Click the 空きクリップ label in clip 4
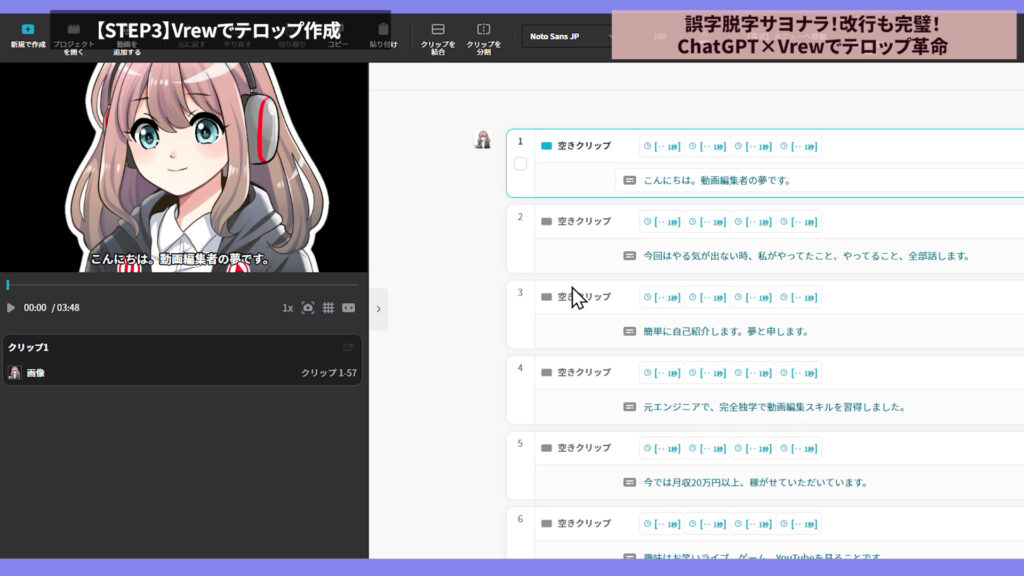 [584, 372]
